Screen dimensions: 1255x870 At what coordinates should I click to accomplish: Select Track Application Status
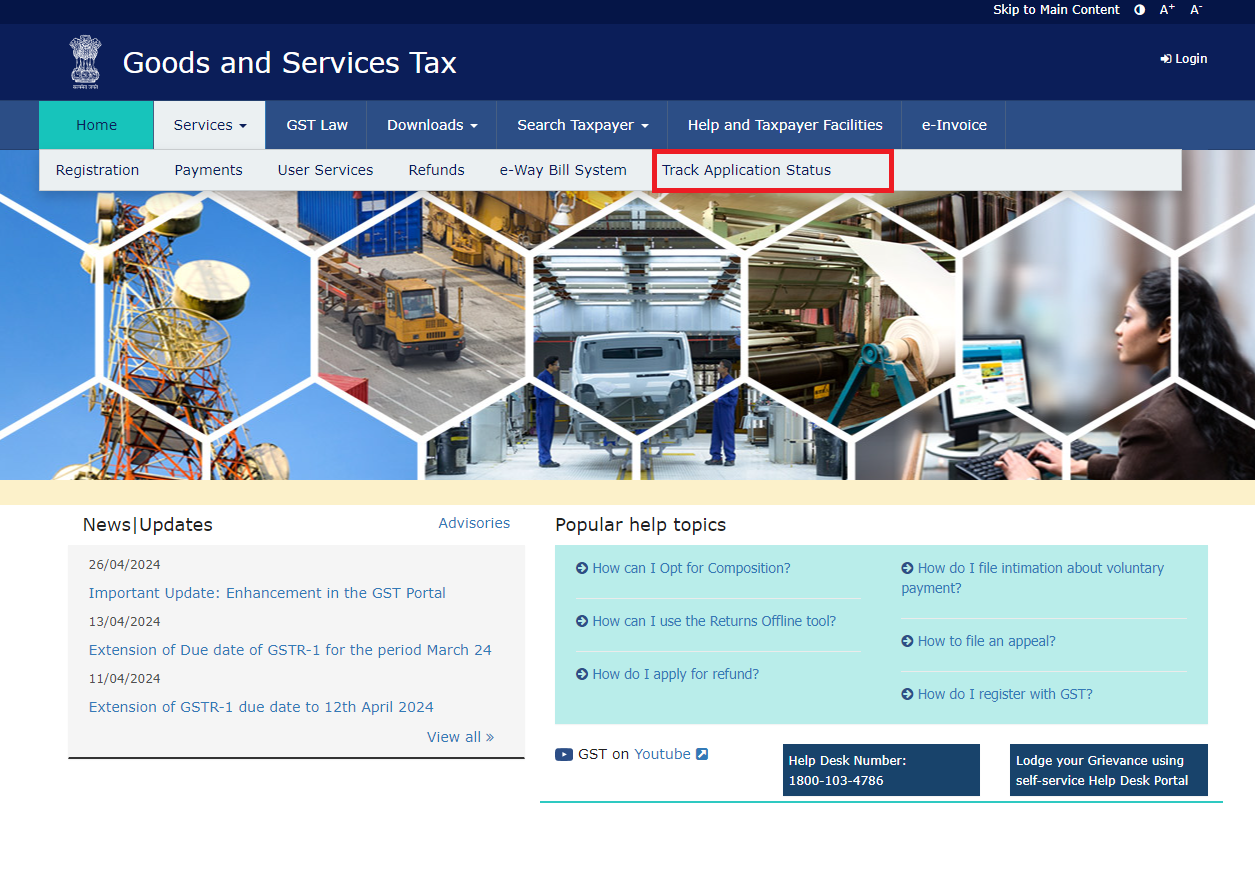746,170
